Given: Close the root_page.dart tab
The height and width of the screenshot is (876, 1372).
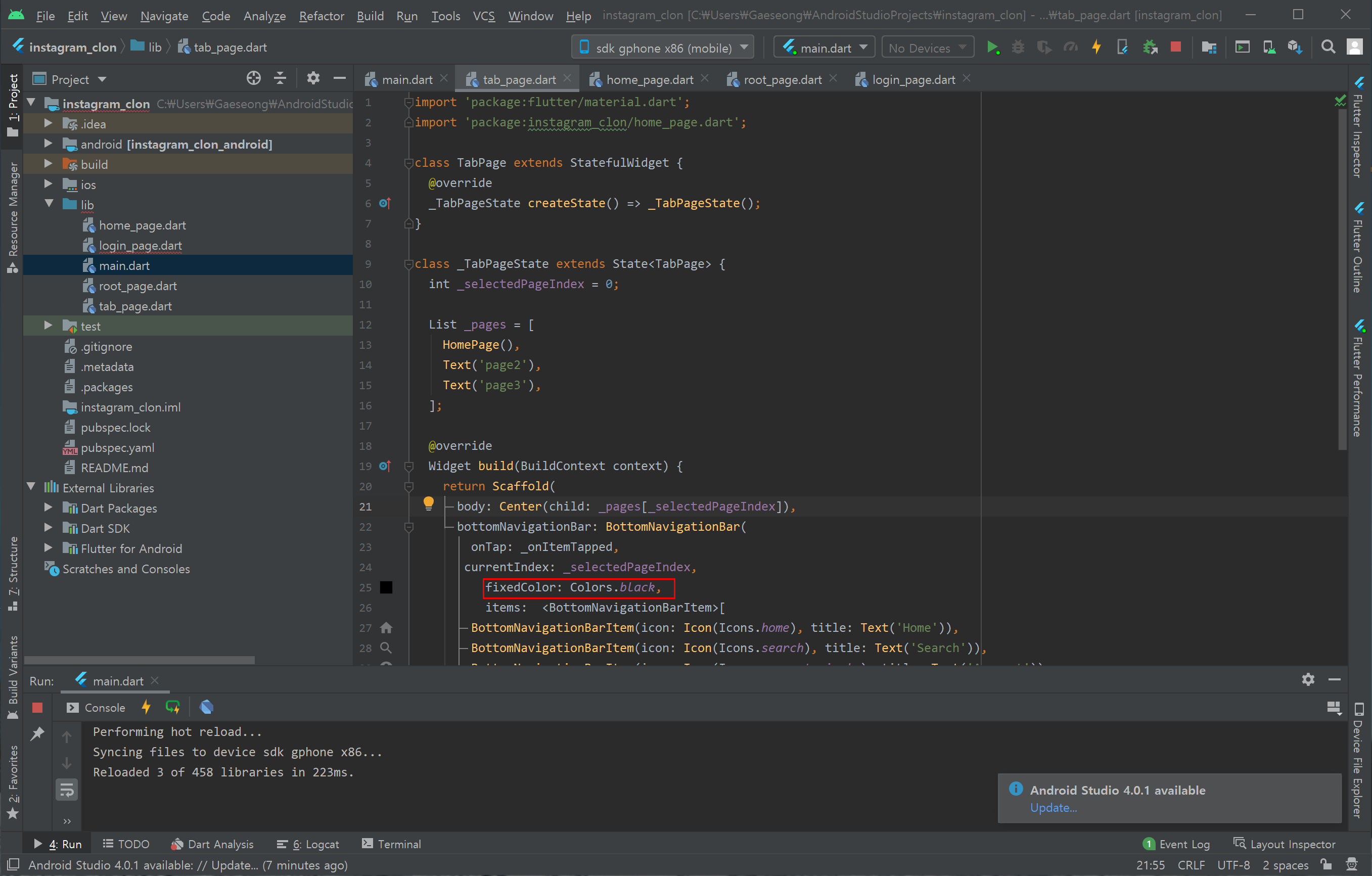Looking at the screenshot, I should [833, 78].
